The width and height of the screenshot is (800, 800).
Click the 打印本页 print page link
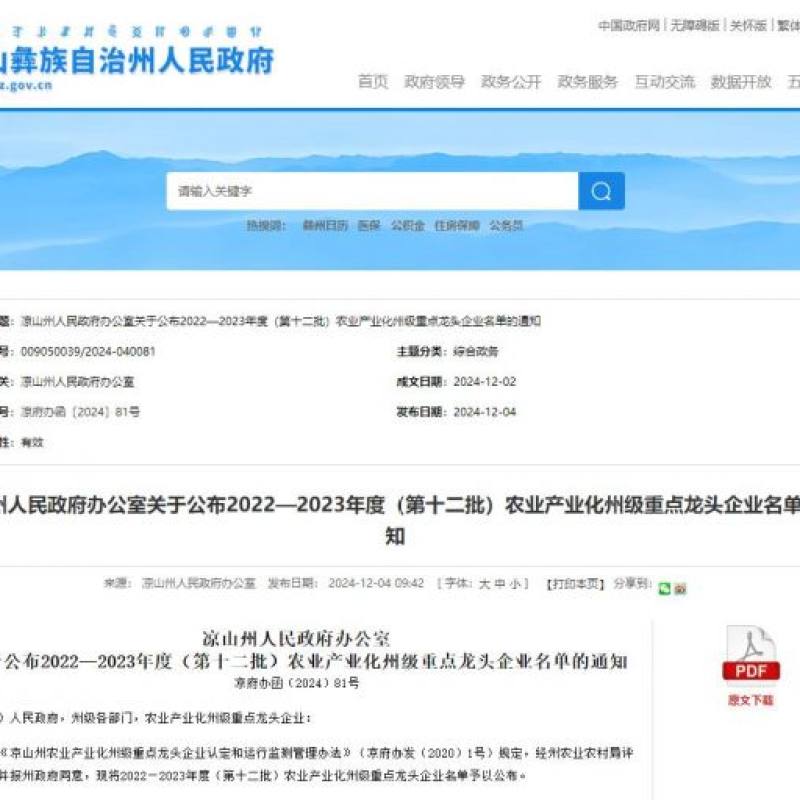(x=575, y=583)
